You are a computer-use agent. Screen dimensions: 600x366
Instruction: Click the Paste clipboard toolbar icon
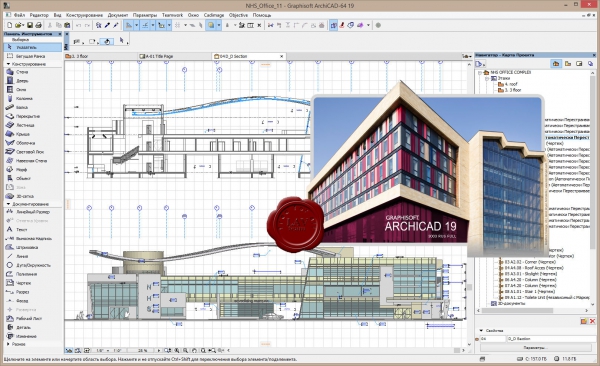point(67,25)
